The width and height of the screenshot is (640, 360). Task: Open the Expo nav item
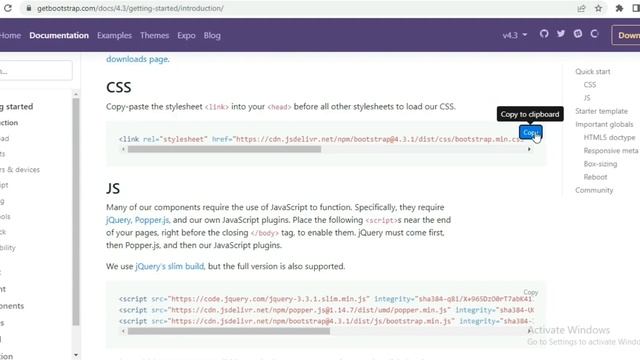[186, 36]
